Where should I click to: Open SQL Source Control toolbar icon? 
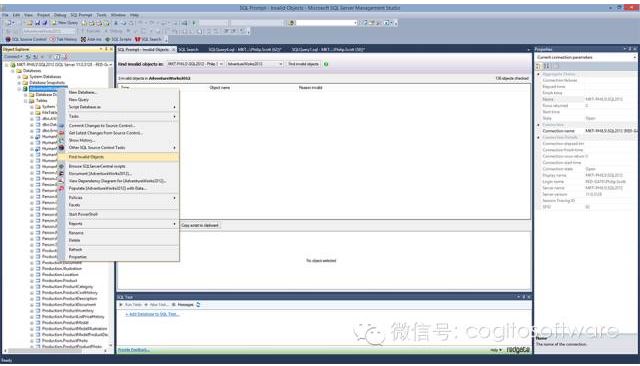click(26, 39)
